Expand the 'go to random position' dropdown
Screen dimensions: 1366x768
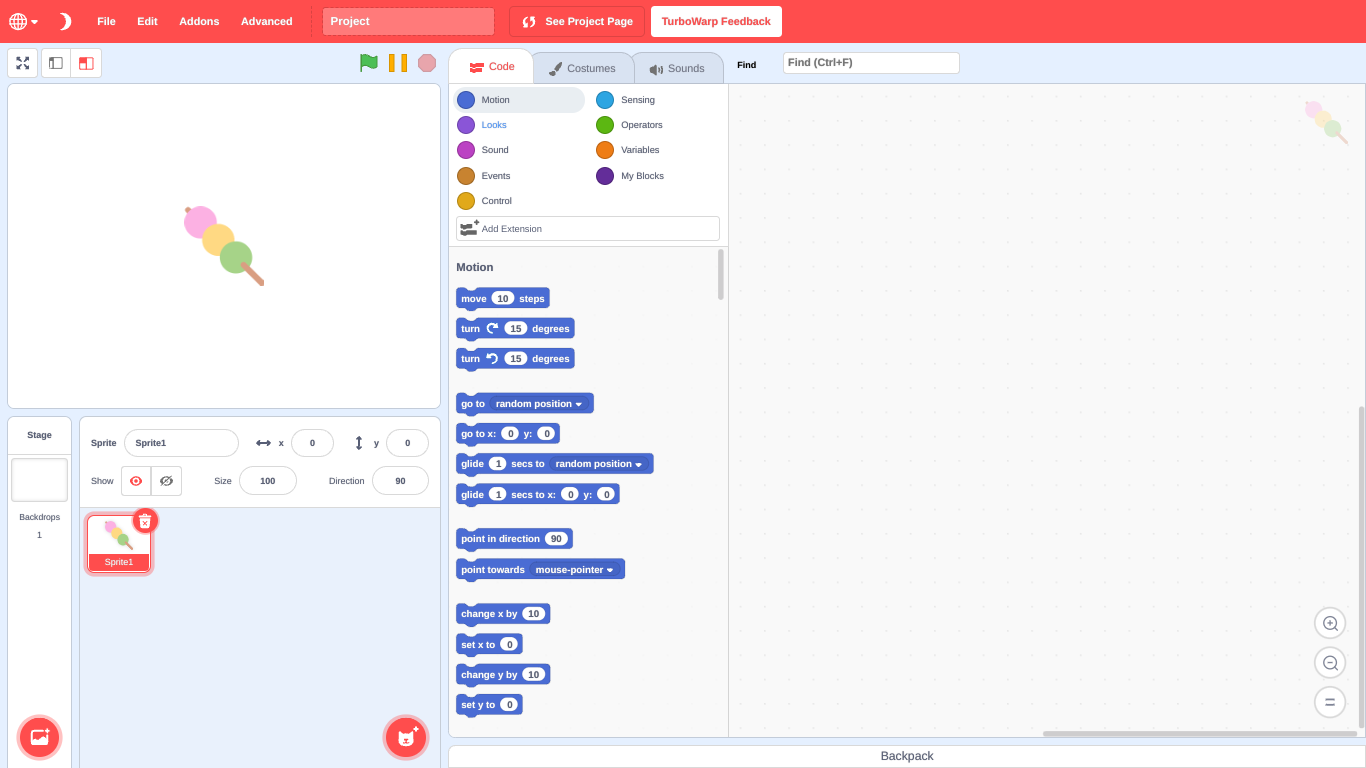click(x=578, y=404)
